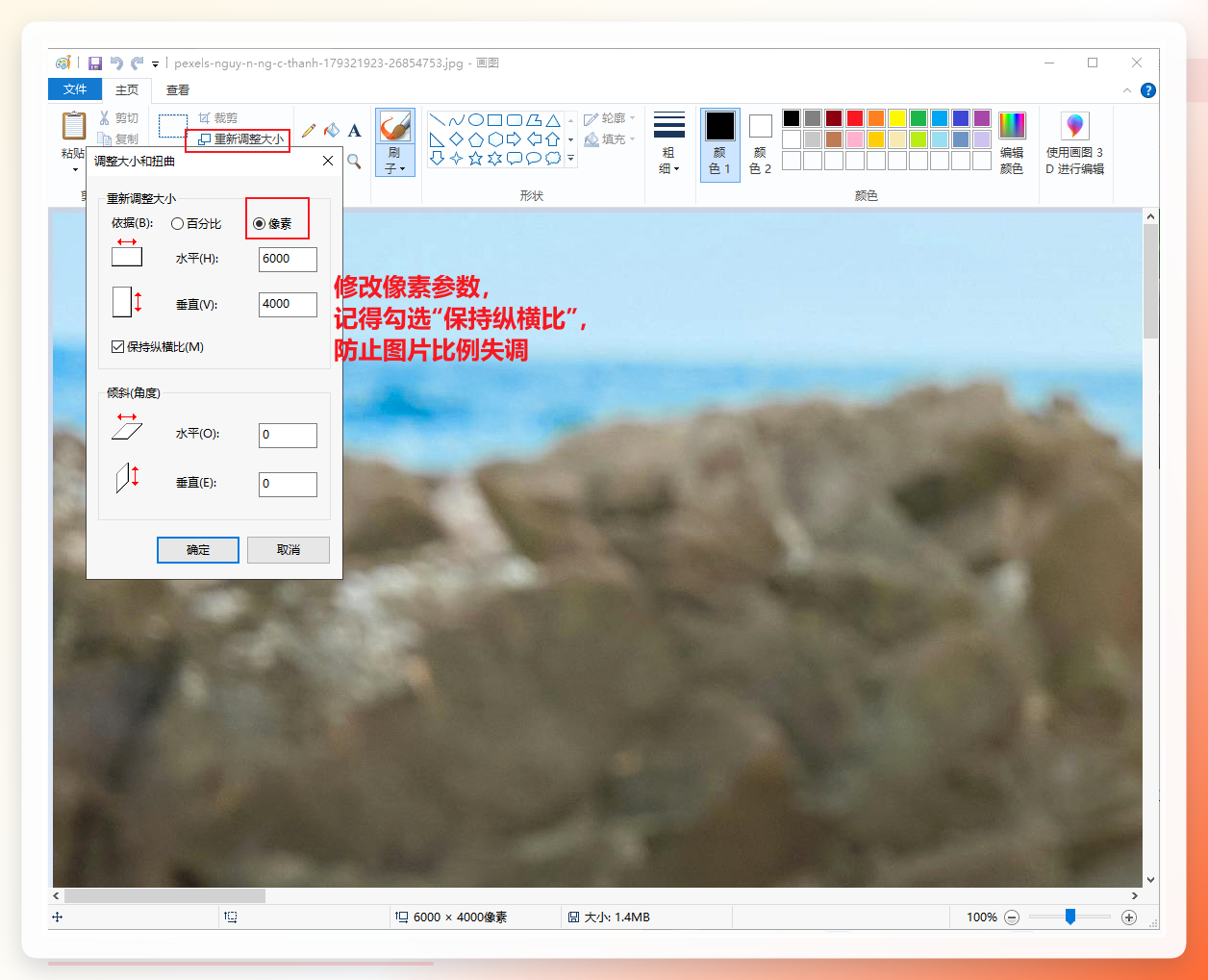
Task: Close the 调整大小和扭曲 dialog with X
Action: tap(328, 161)
